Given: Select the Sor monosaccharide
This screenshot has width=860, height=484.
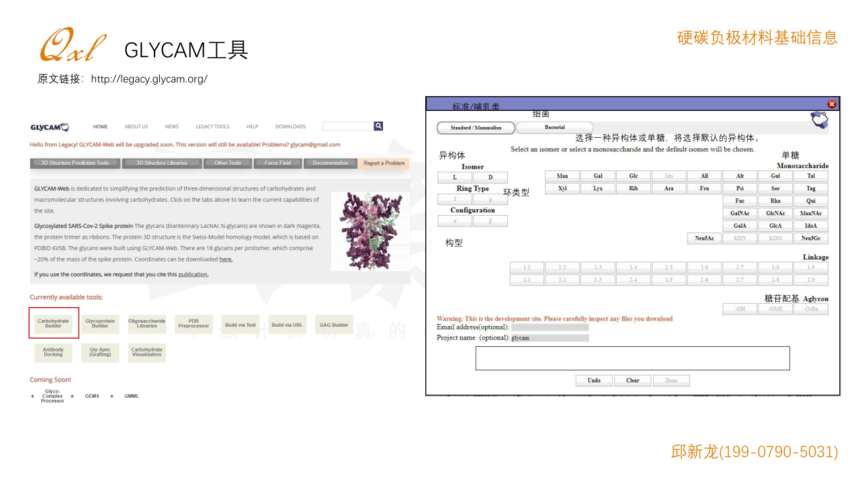Looking at the screenshot, I should 776,188.
